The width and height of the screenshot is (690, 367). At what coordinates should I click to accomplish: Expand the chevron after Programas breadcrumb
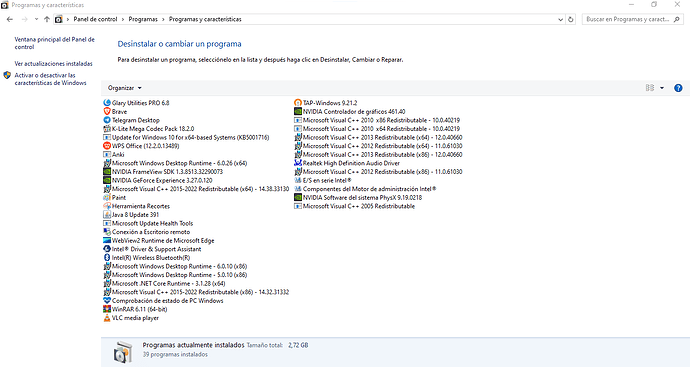[x=163, y=19]
